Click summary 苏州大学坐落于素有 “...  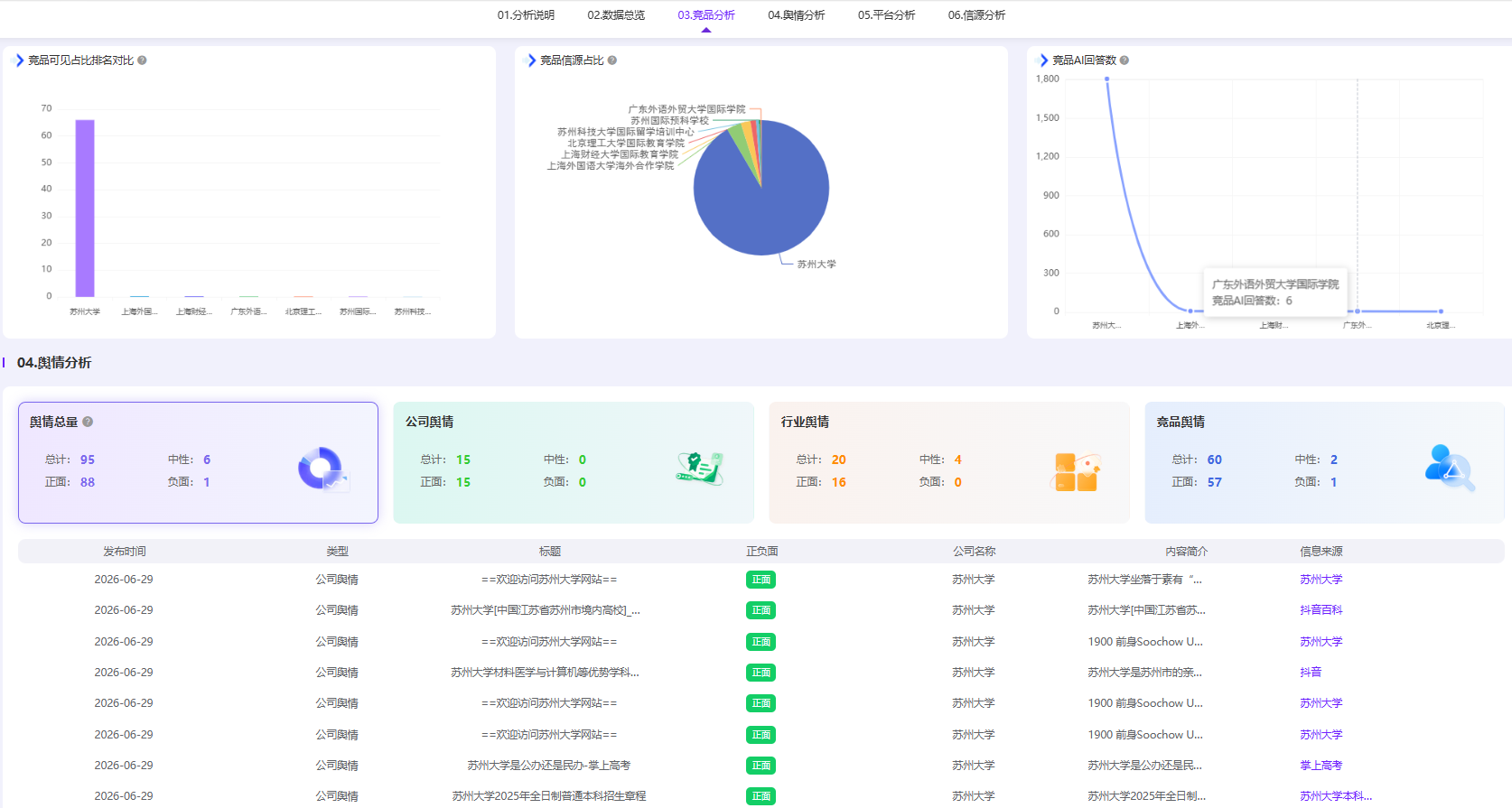[1144, 580]
